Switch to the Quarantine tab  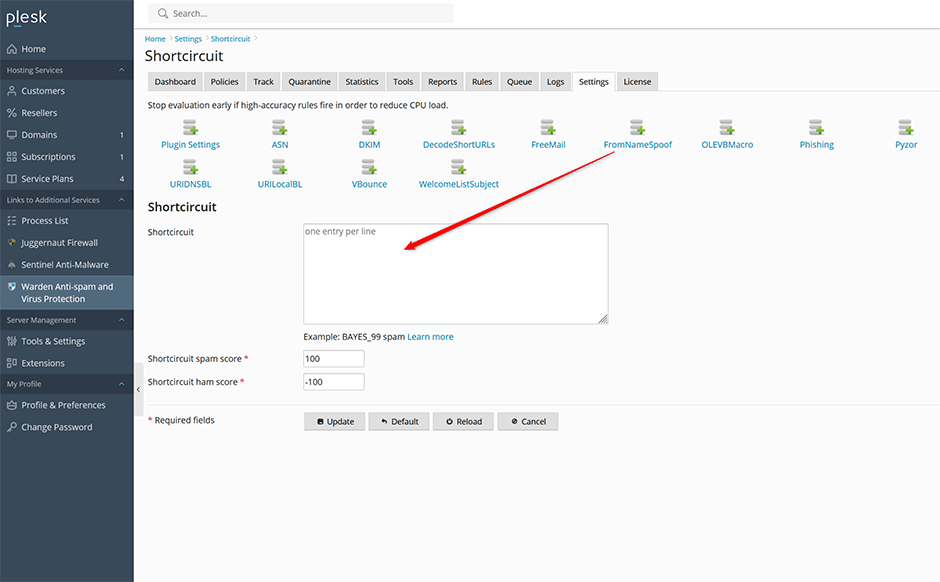tap(309, 82)
